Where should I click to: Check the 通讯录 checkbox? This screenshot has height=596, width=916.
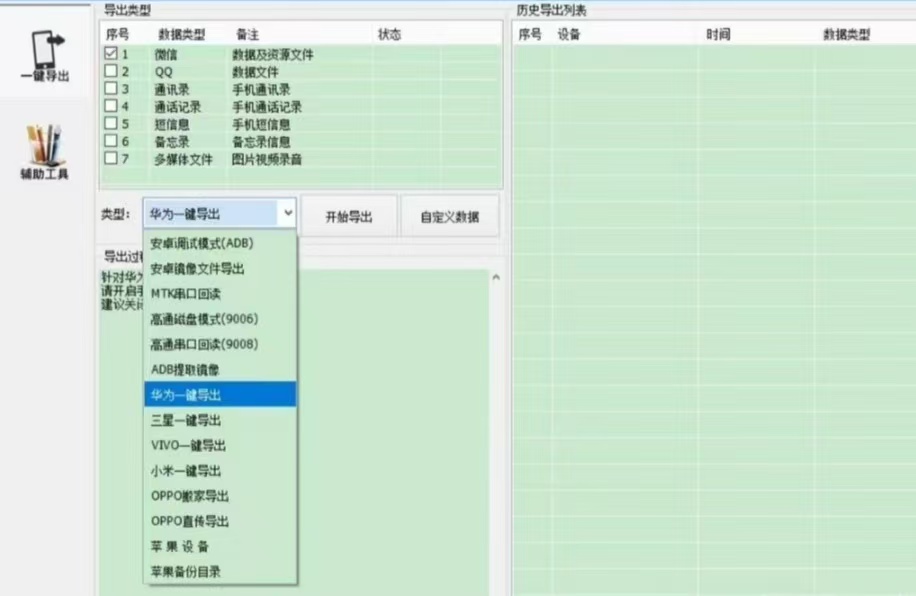point(111,89)
